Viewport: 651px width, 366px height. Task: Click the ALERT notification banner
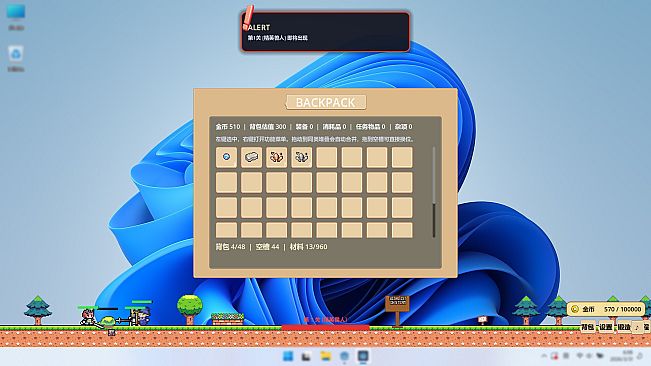click(x=326, y=32)
